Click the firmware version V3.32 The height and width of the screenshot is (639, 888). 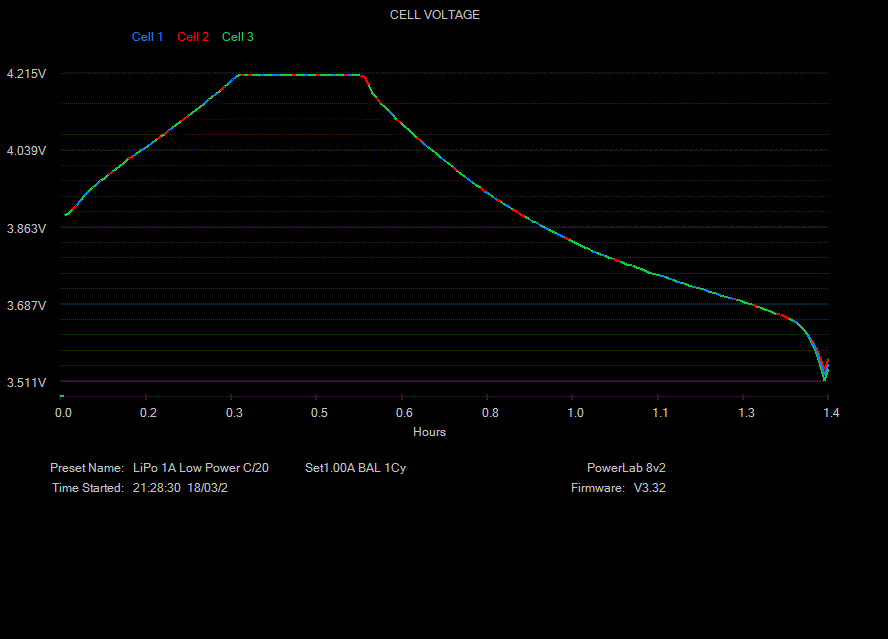pos(650,488)
